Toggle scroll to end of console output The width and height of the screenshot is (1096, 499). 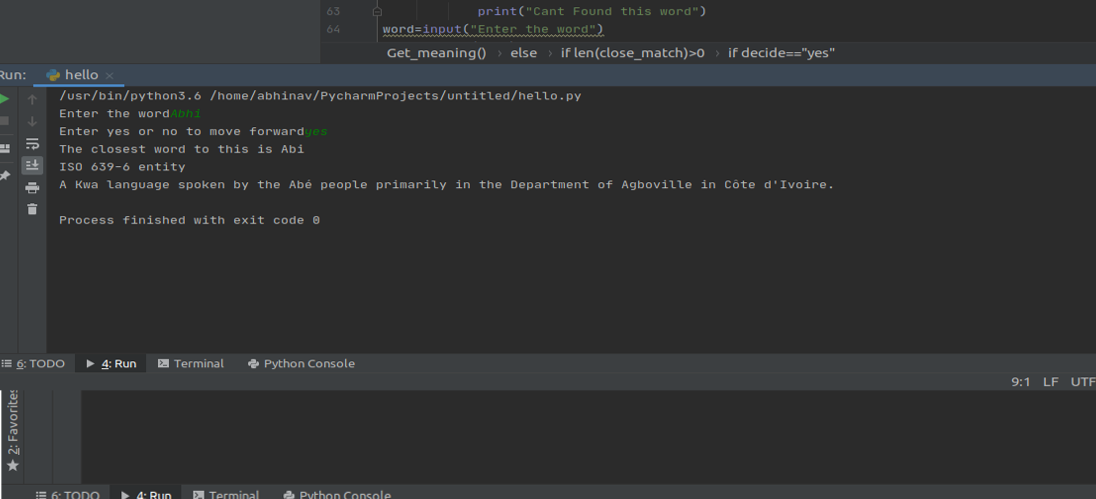pos(32,166)
